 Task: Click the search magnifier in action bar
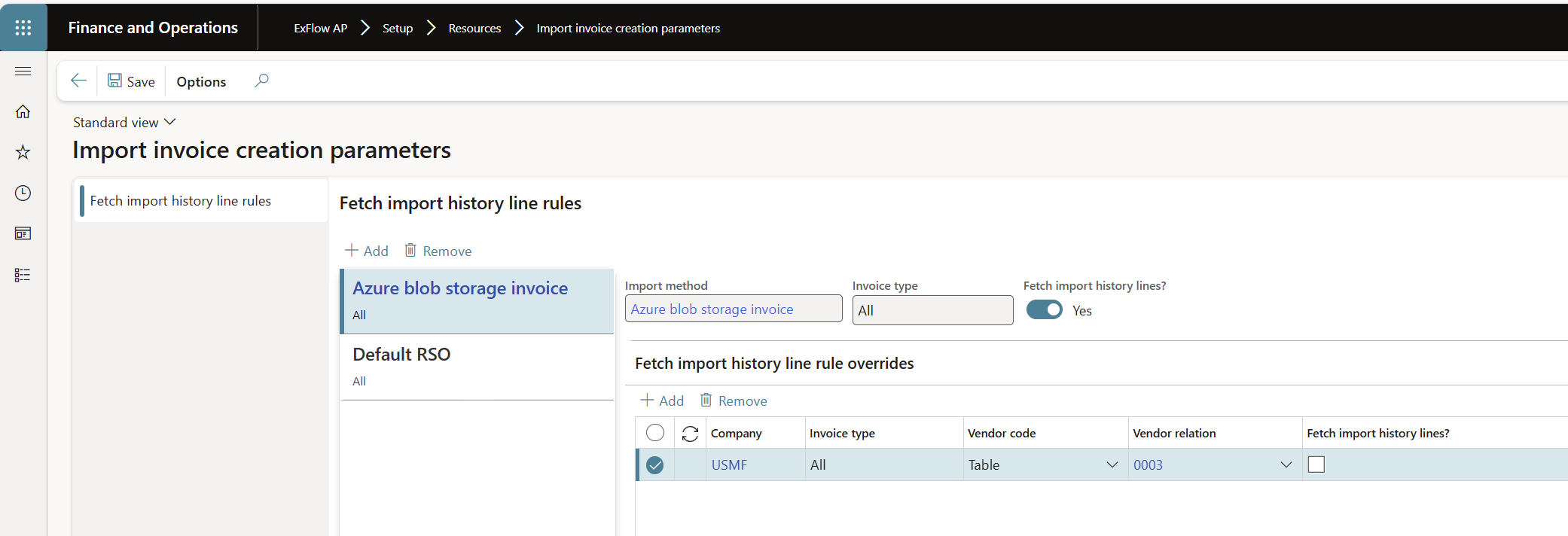coord(261,81)
